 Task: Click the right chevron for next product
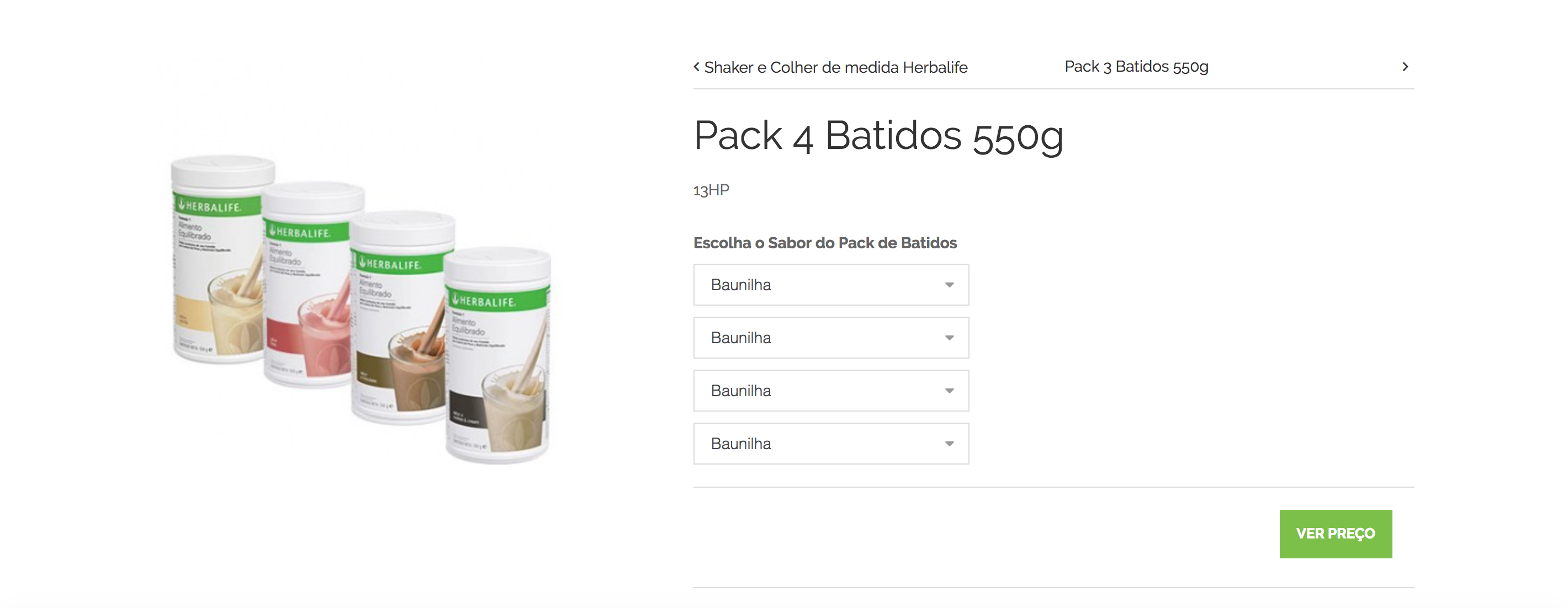[1405, 67]
